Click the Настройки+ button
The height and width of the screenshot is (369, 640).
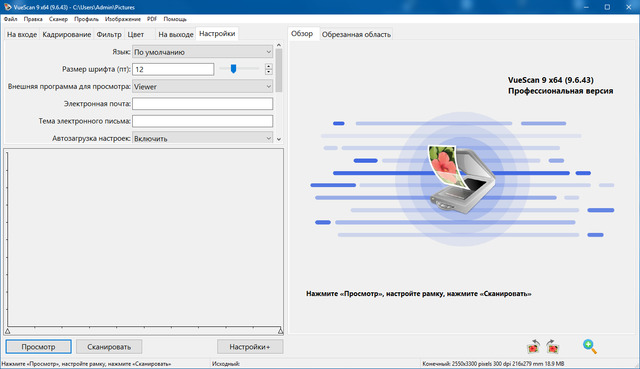tap(250, 347)
